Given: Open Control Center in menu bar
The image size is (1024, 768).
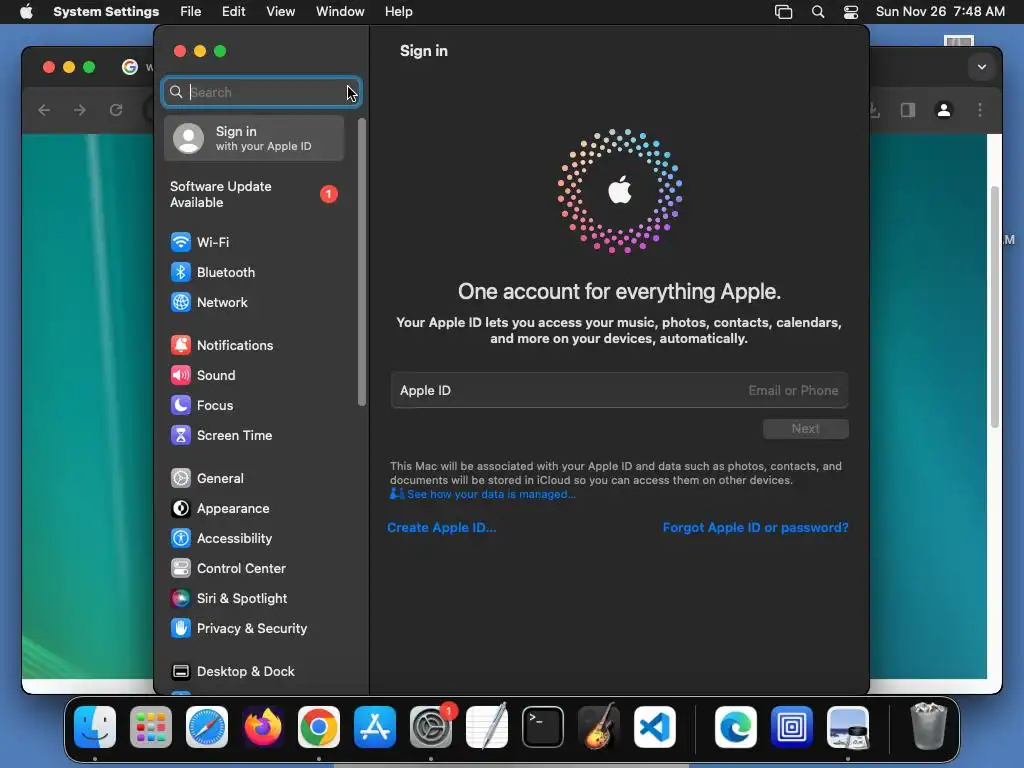Looking at the screenshot, I should coord(850,12).
